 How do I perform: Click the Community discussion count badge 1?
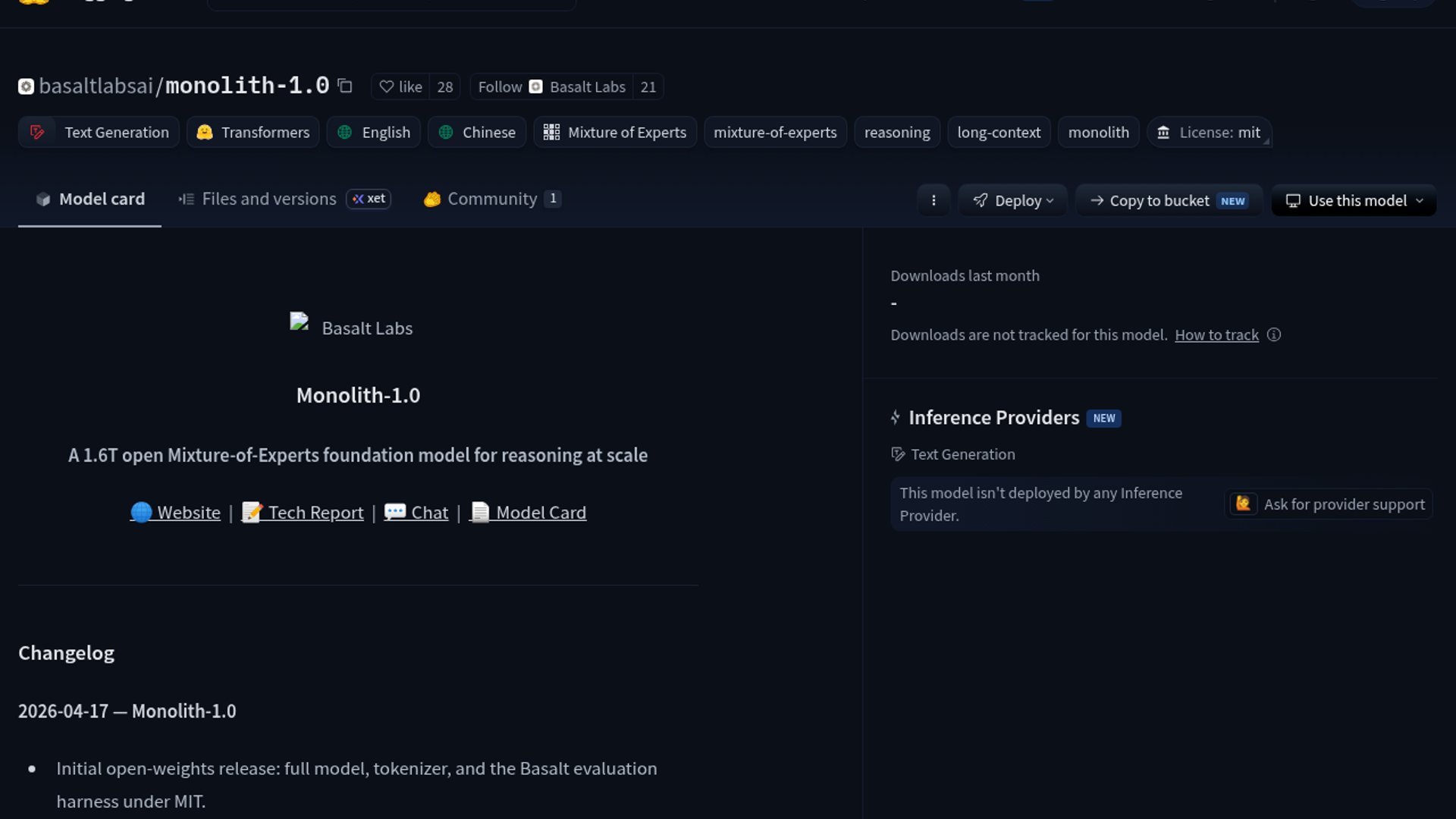pyautogui.click(x=553, y=199)
